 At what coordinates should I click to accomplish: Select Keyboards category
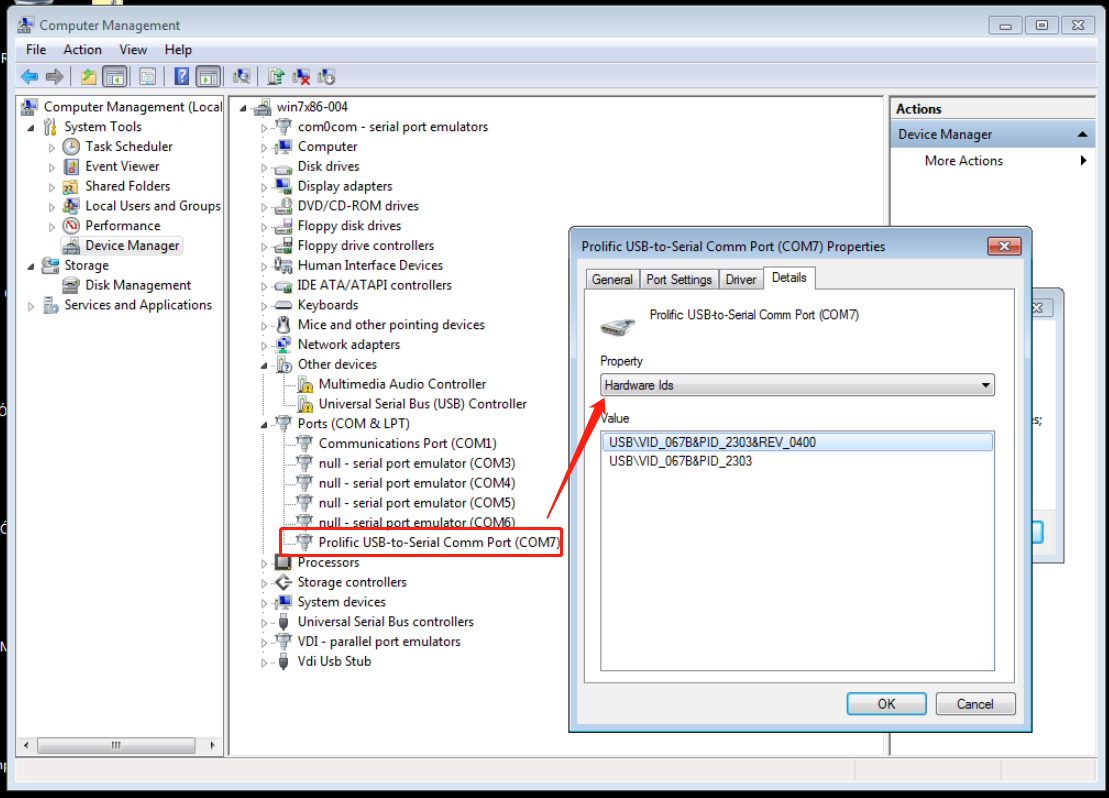click(x=327, y=305)
